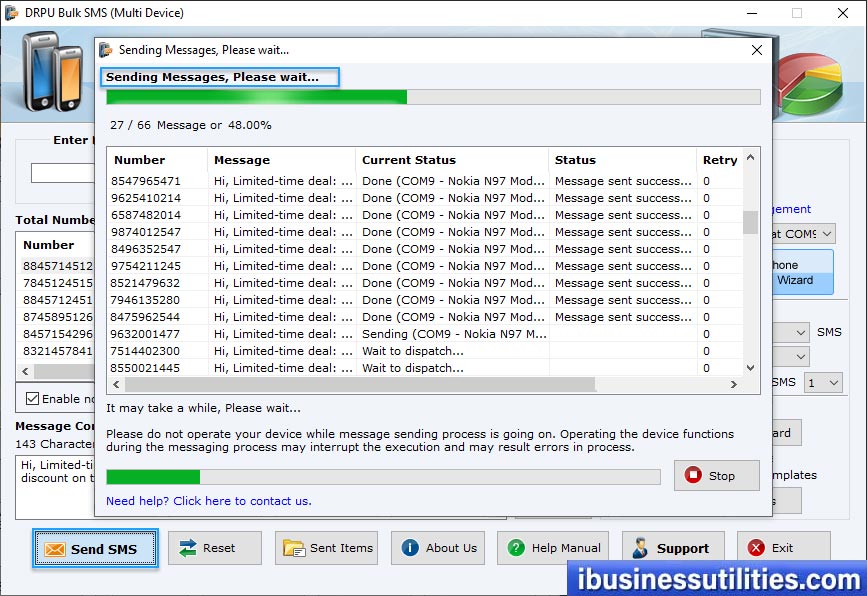This screenshot has width=867, height=596.
Task: Click the lower progress bar beside Stop
Action: coord(383,477)
